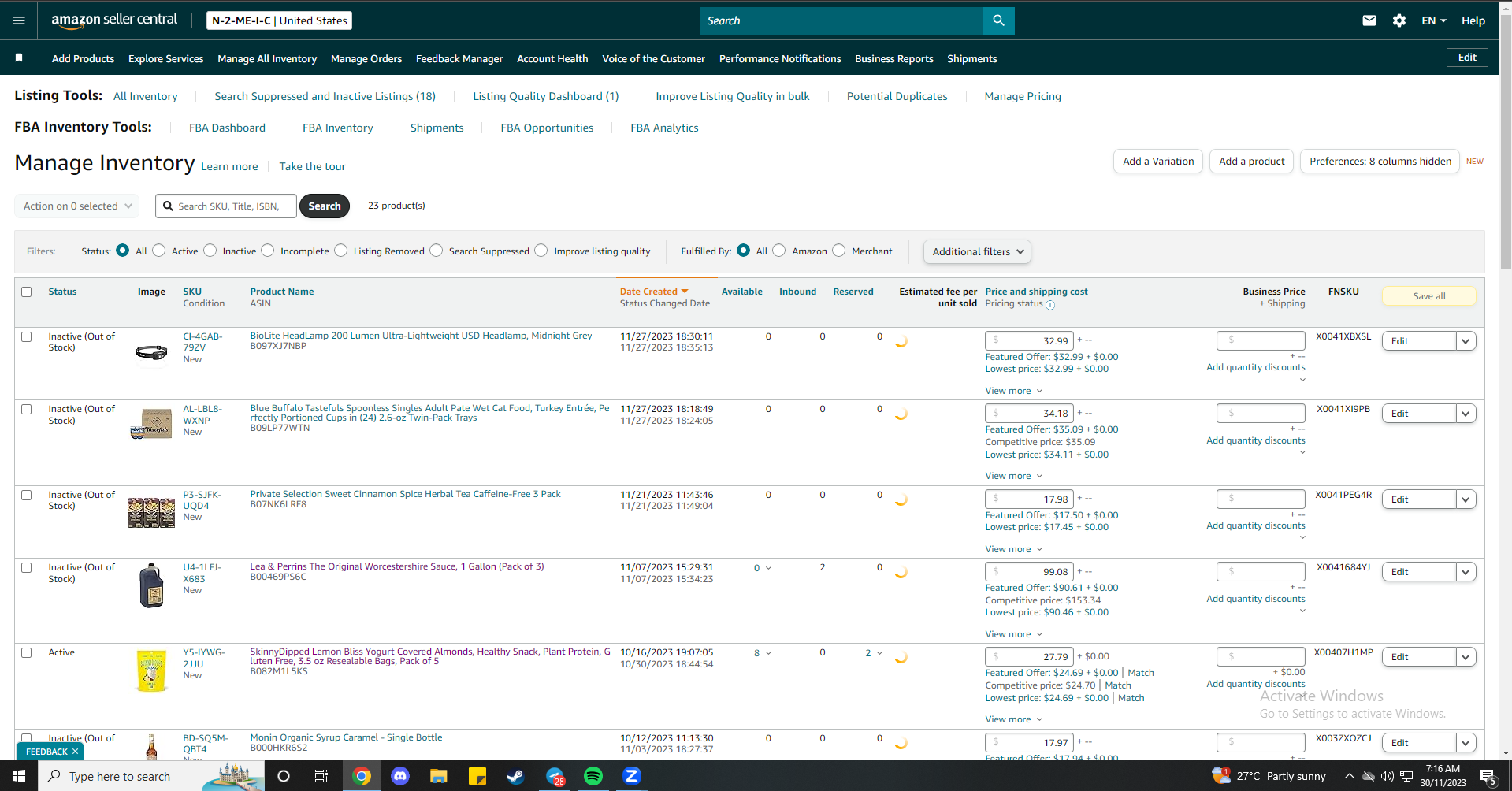
Task: Open Google Chrome from the taskbar
Action: point(362,776)
